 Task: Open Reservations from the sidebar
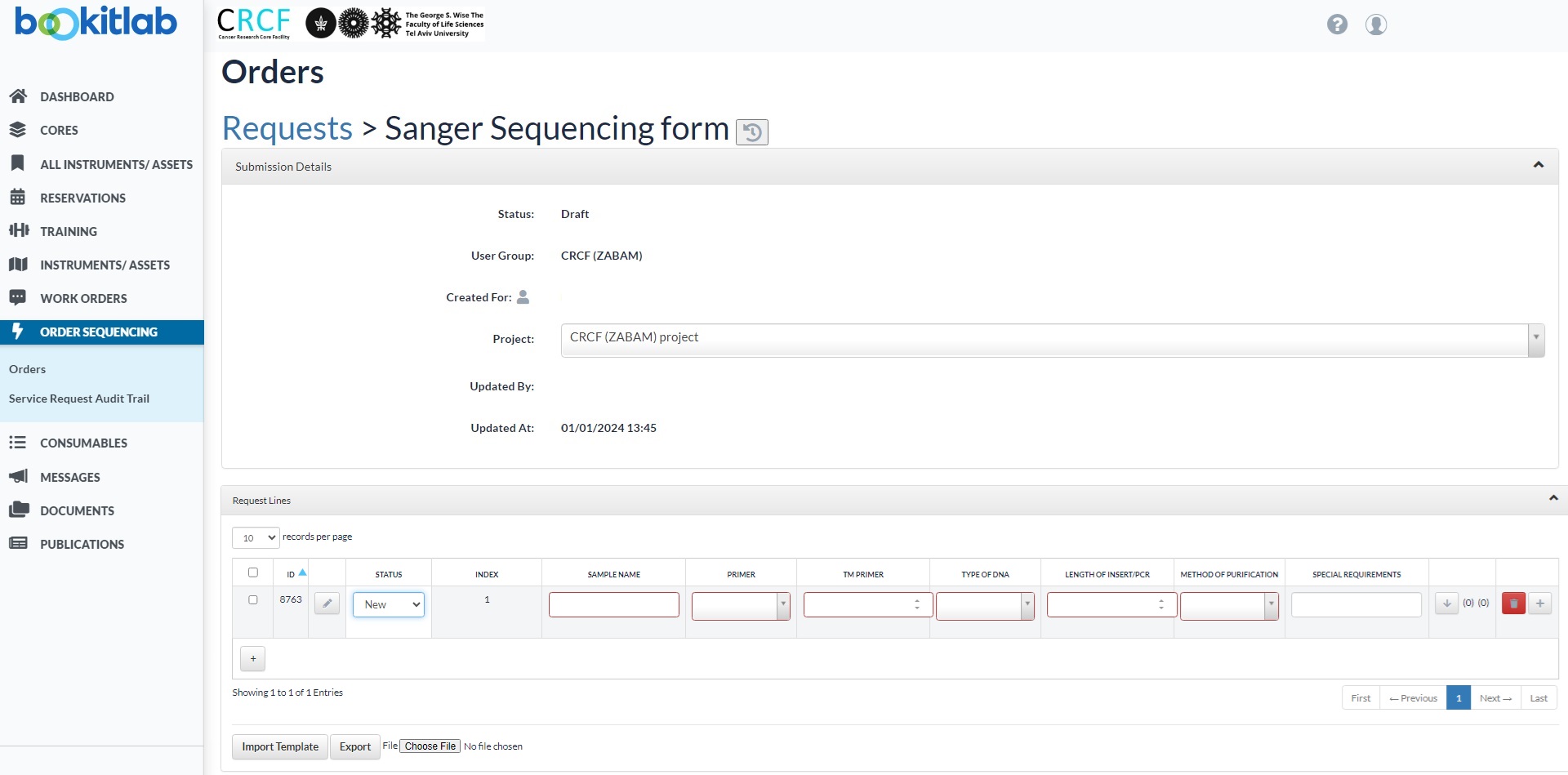point(18,198)
